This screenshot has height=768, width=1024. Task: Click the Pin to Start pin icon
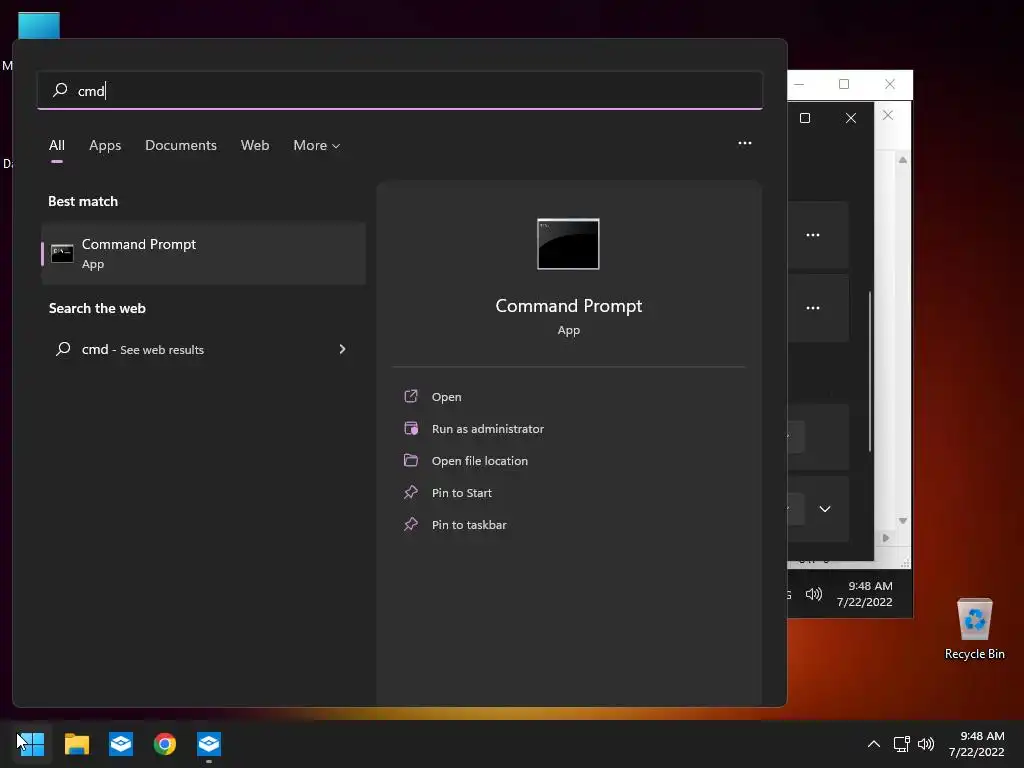tap(411, 492)
